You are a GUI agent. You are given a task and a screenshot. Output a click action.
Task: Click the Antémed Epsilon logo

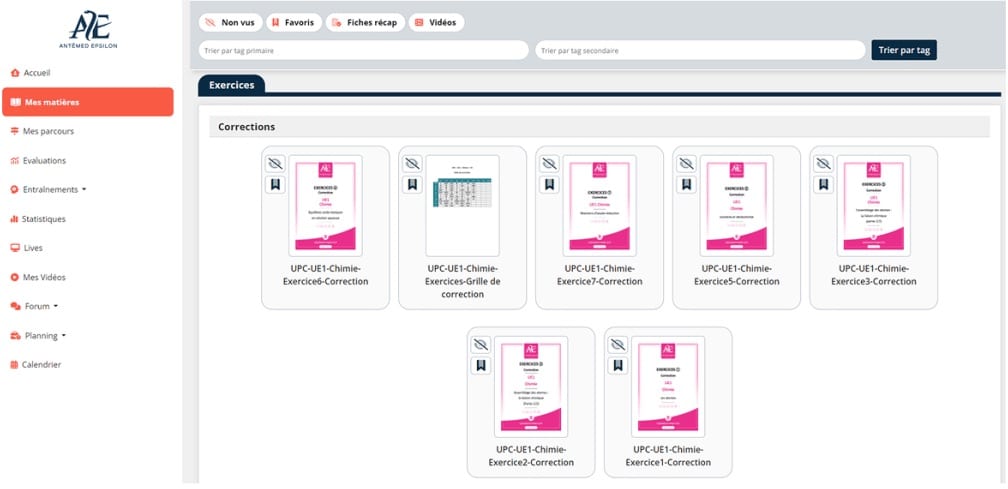(89, 30)
